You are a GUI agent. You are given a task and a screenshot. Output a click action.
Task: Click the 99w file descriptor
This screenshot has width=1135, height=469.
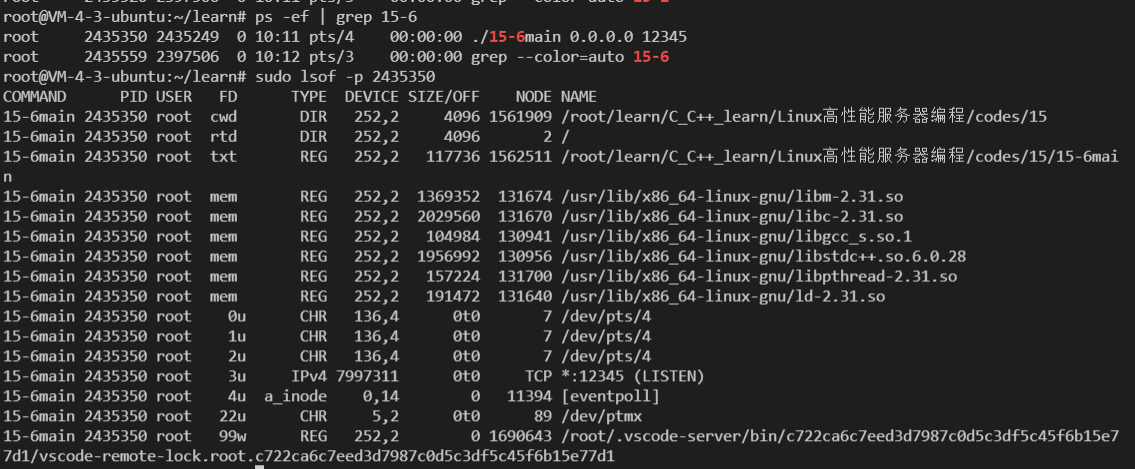232,436
